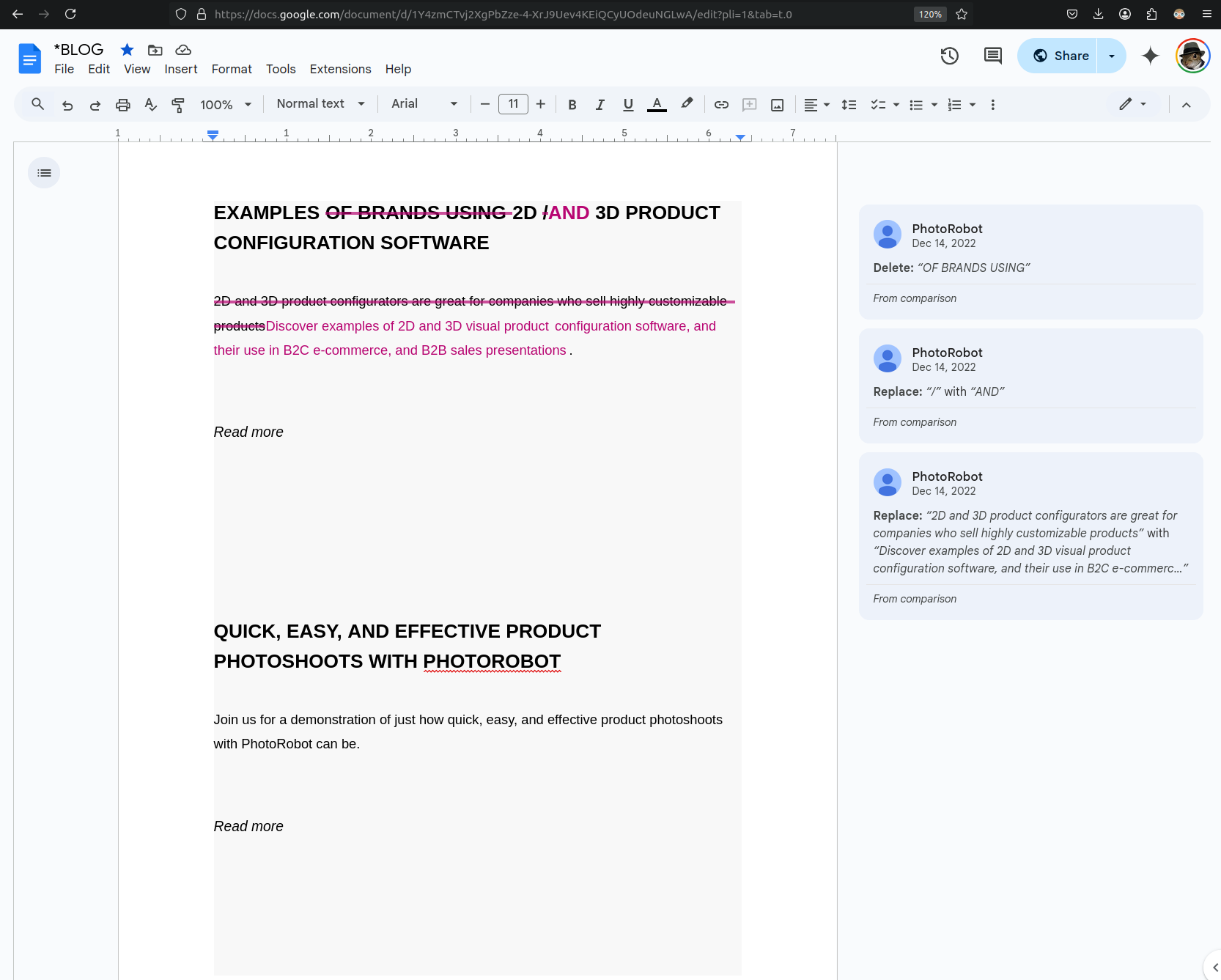Insert numbered list
The width and height of the screenshot is (1221, 980).
[x=954, y=105]
